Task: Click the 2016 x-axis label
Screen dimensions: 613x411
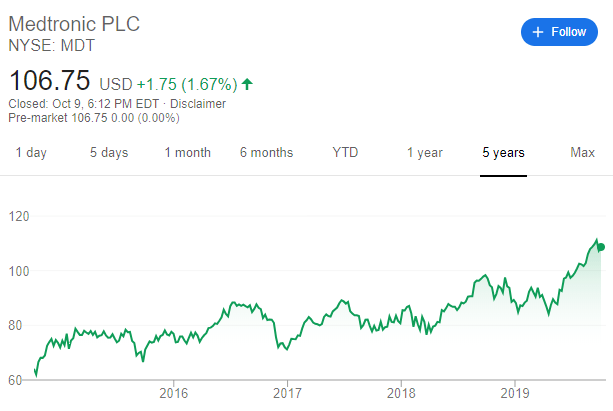Action: (x=174, y=393)
